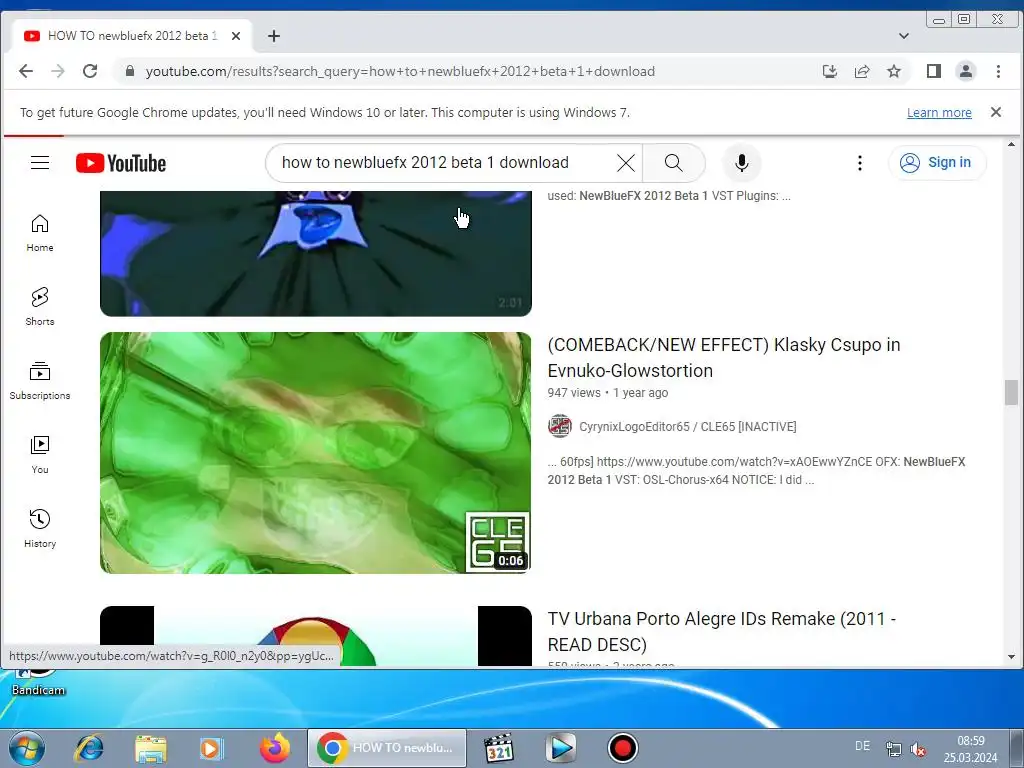1024x768 pixels.
Task: Open Chrome three-dot menu
Action: point(998,71)
